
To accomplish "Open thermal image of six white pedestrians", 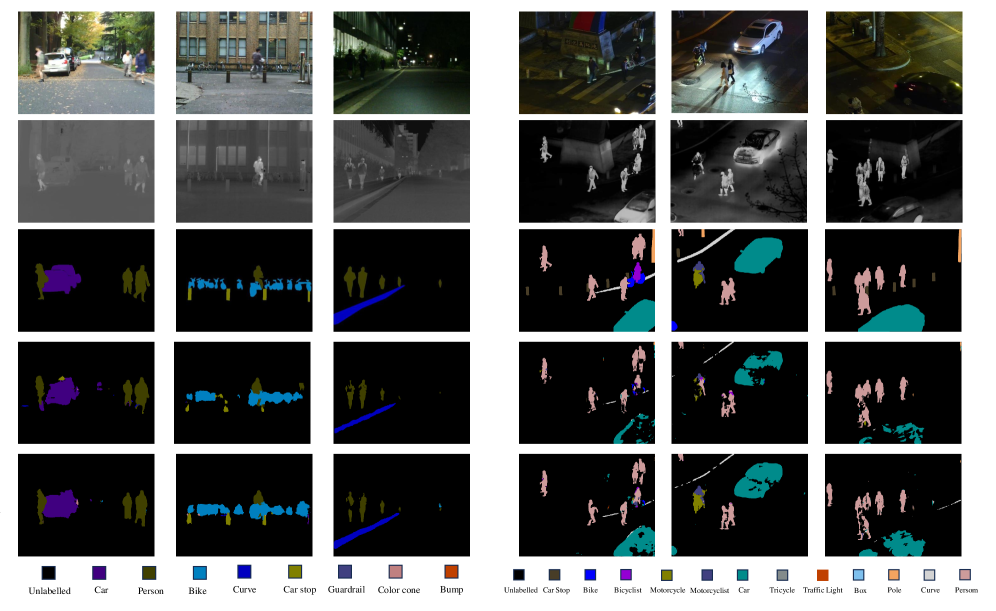I will tap(894, 171).
